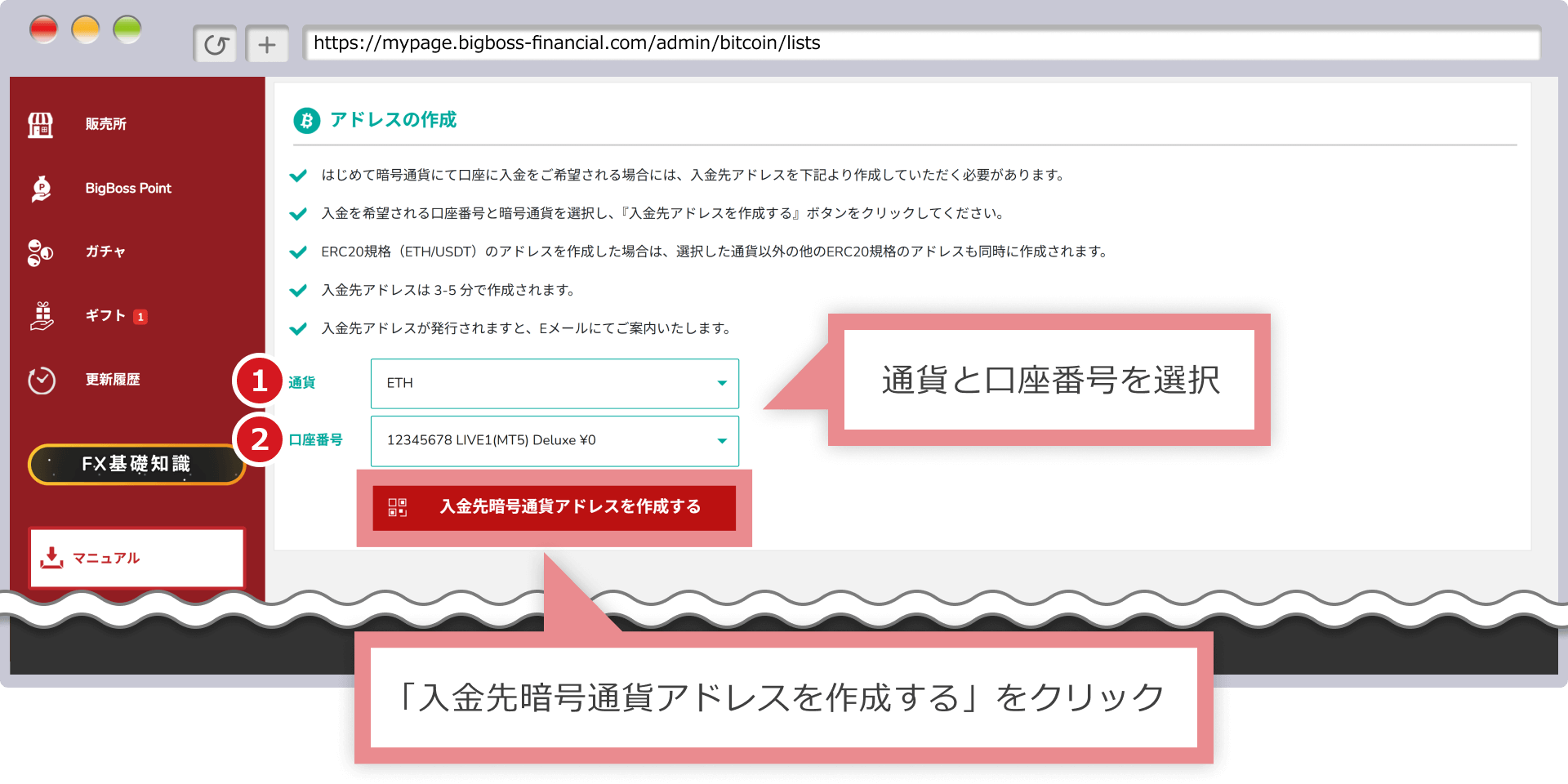Go to ガチャ in the sidebar
This screenshot has width=1568, height=784.
pos(105,252)
